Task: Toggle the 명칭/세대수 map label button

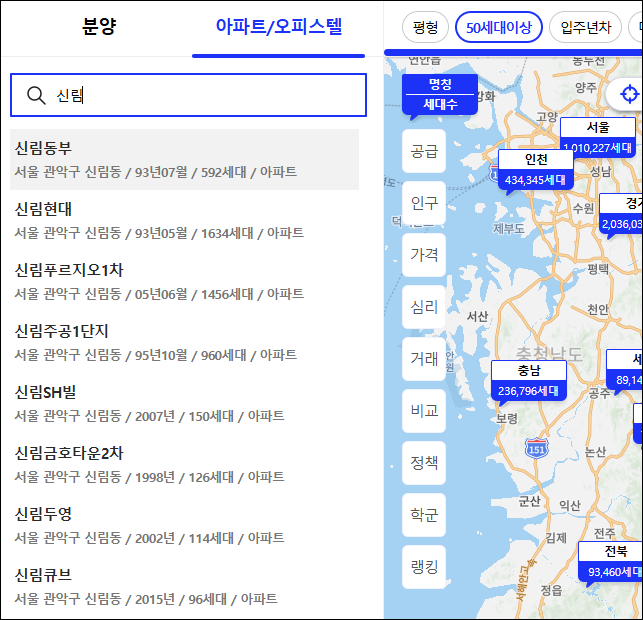Action: click(439, 94)
